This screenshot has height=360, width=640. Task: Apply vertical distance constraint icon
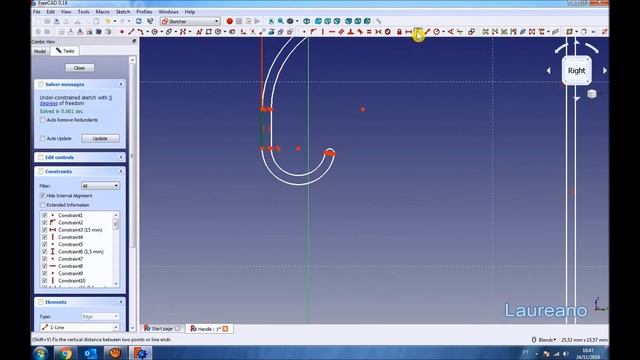418,31
